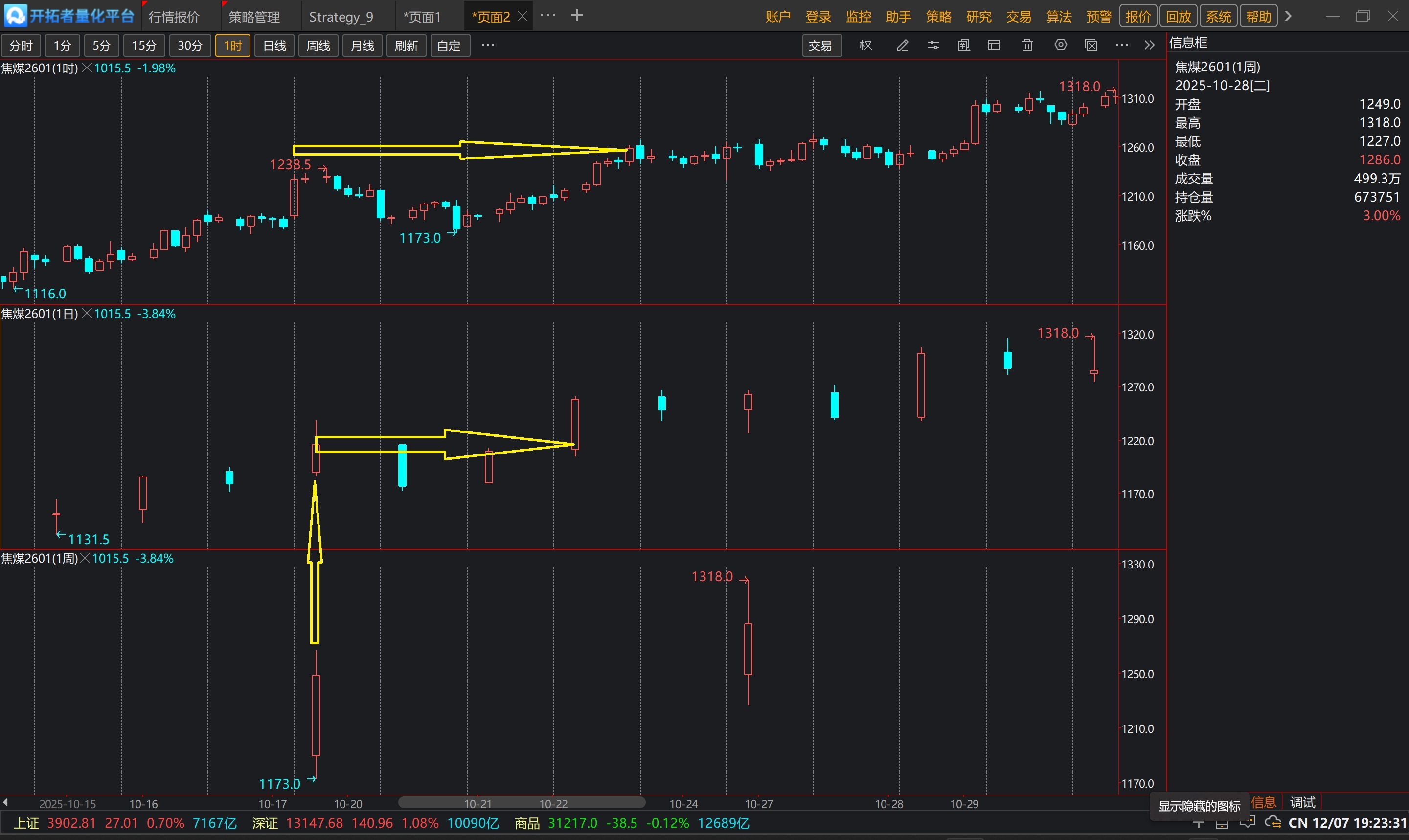Open the sliders adjustment icon in toolbar
1409x840 pixels.
click(933, 45)
